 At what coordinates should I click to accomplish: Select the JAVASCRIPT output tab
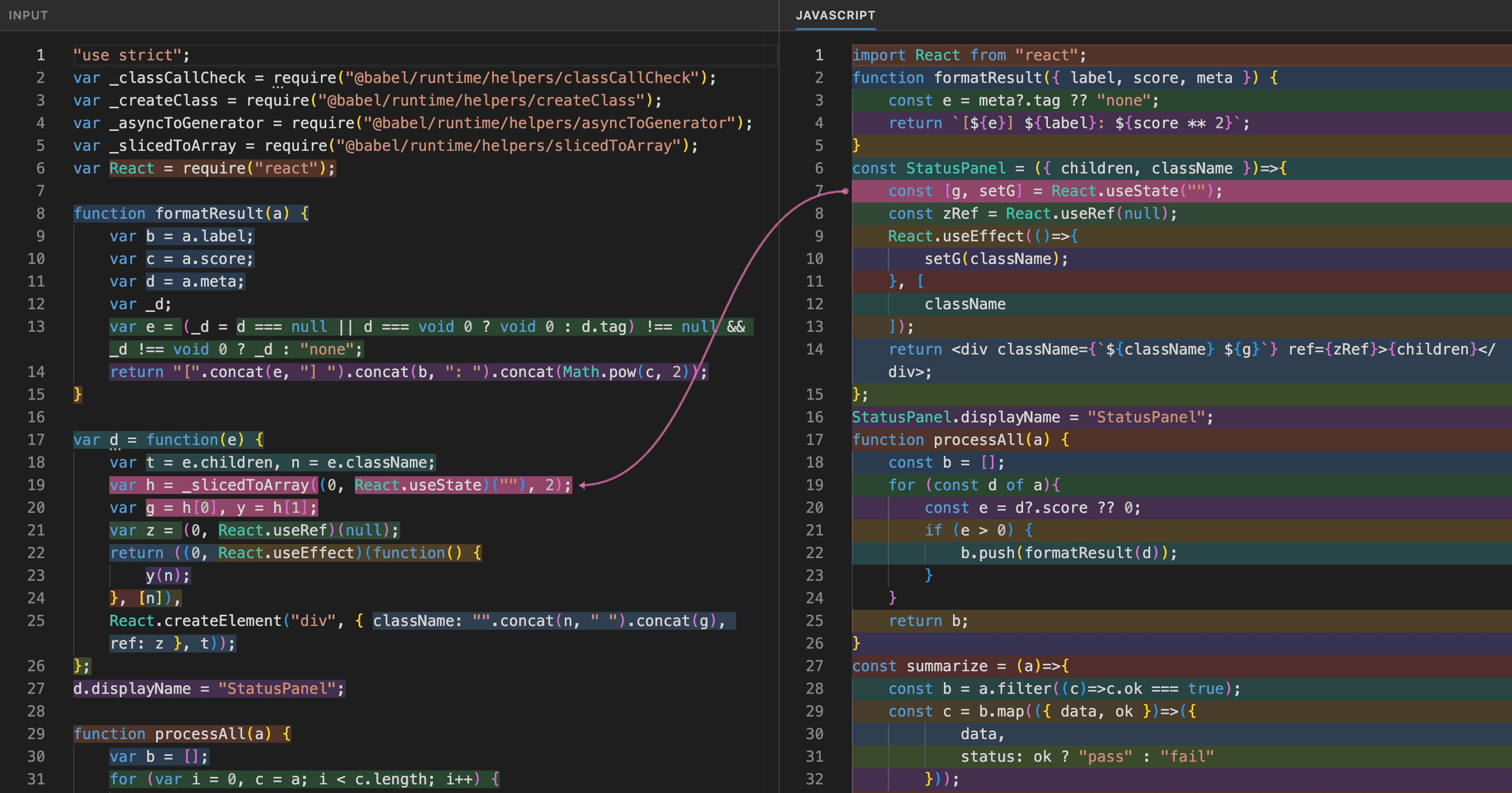pos(835,15)
